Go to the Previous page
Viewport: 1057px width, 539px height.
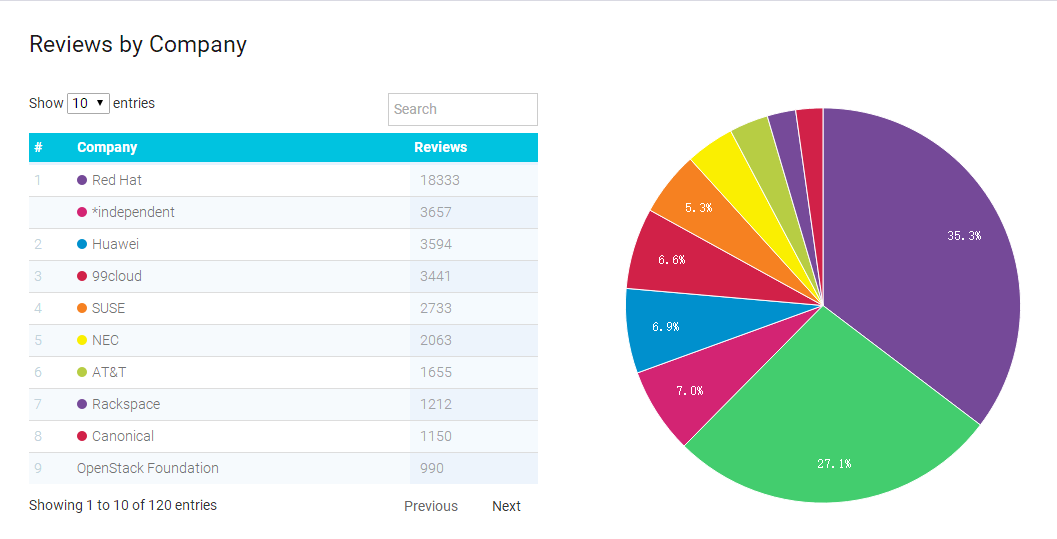pos(431,506)
